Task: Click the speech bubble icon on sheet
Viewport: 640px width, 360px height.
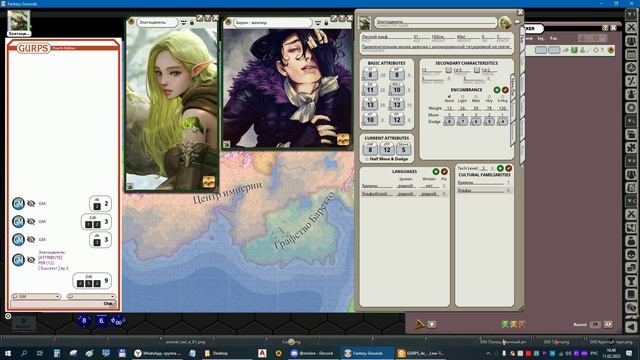Action: 517,22
